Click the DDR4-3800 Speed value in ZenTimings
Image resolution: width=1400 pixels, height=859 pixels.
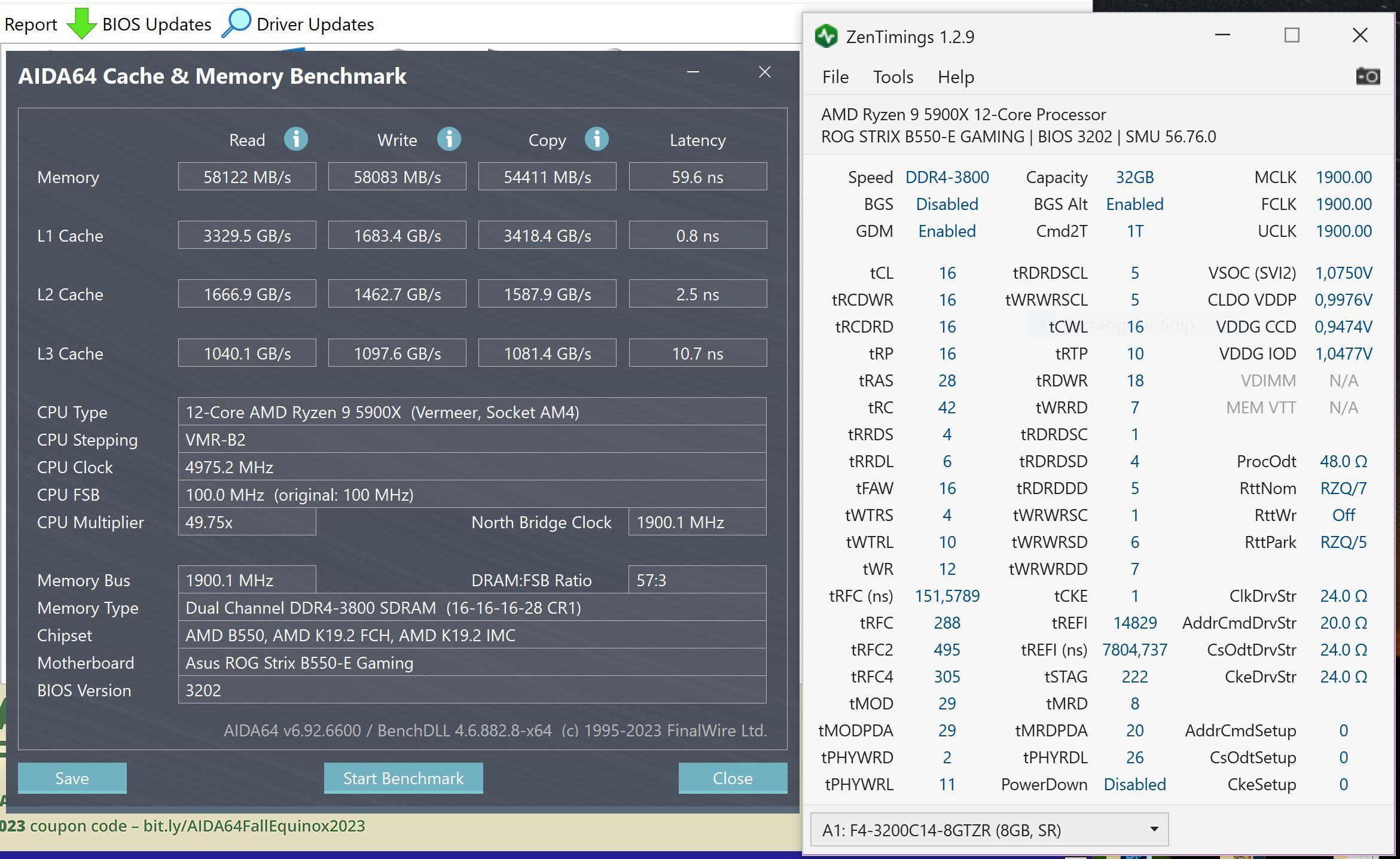click(x=947, y=177)
